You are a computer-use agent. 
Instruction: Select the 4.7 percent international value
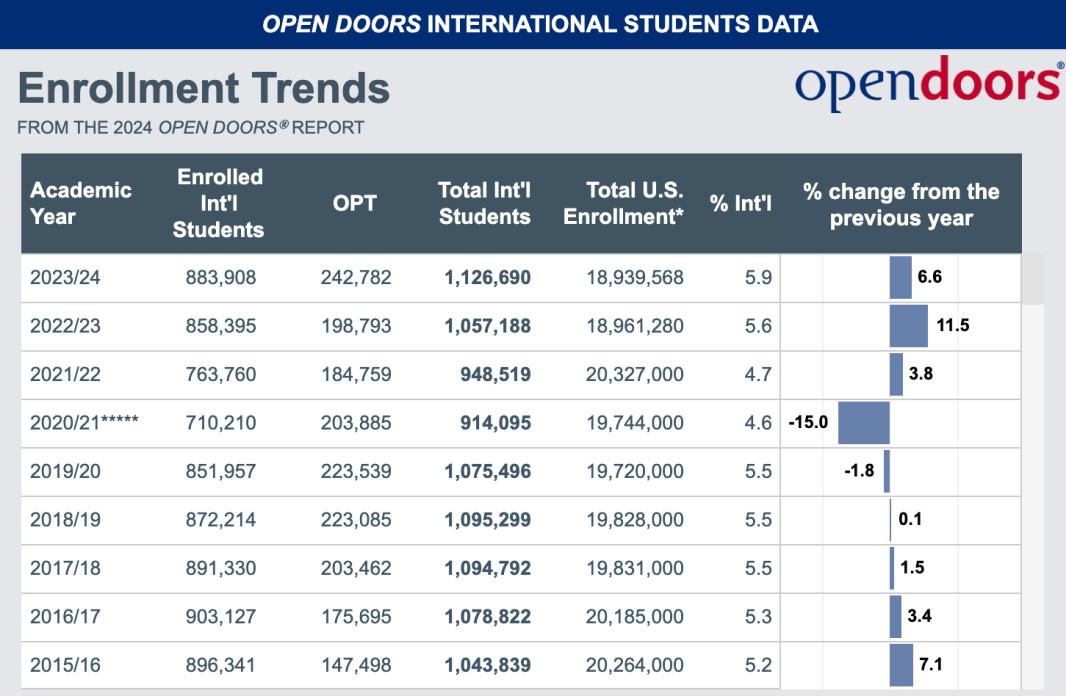click(x=758, y=374)
